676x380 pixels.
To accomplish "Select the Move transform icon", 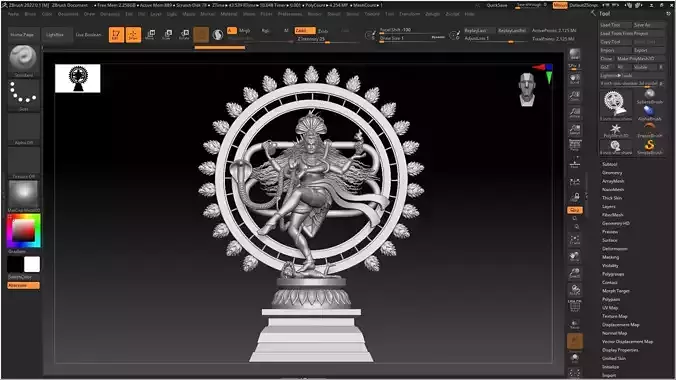I will coord(150,35).
